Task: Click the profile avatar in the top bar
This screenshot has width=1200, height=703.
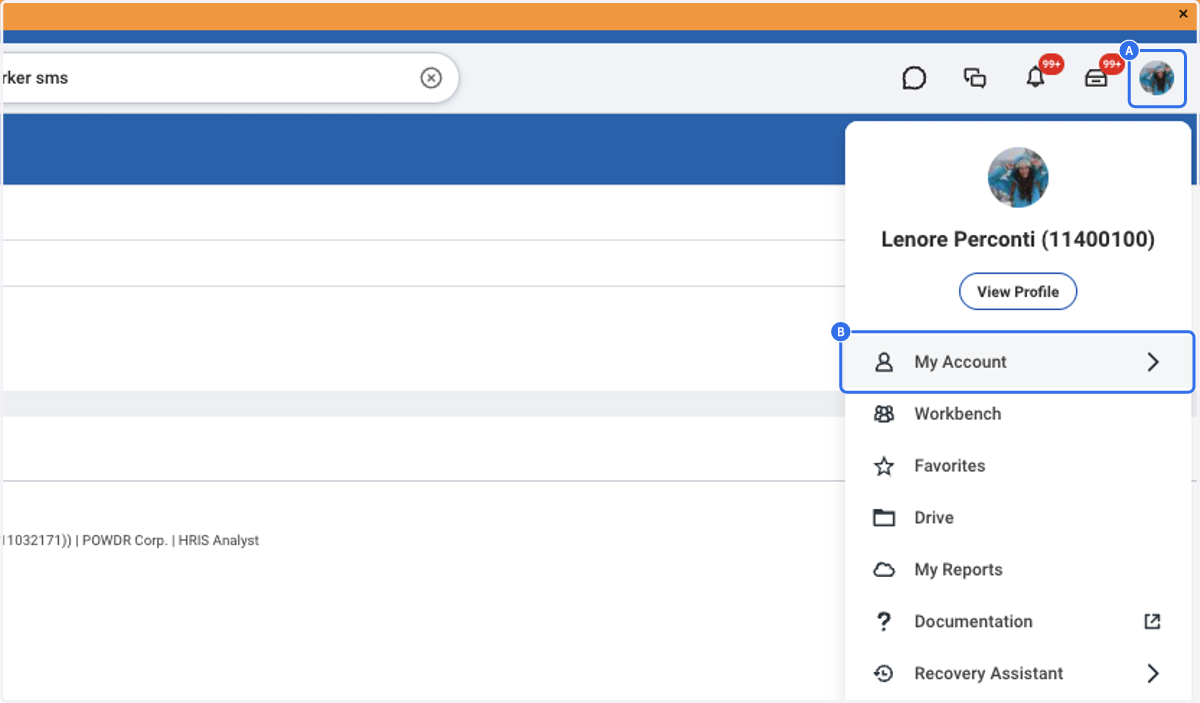Action: tap(1157, 78)
